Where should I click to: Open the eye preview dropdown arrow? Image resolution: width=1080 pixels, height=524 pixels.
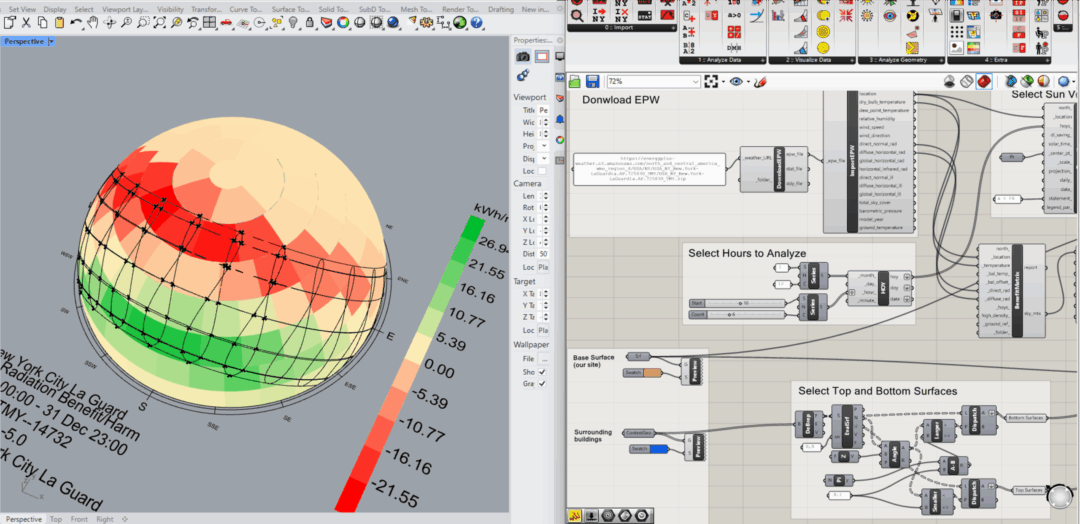point(747,82)
